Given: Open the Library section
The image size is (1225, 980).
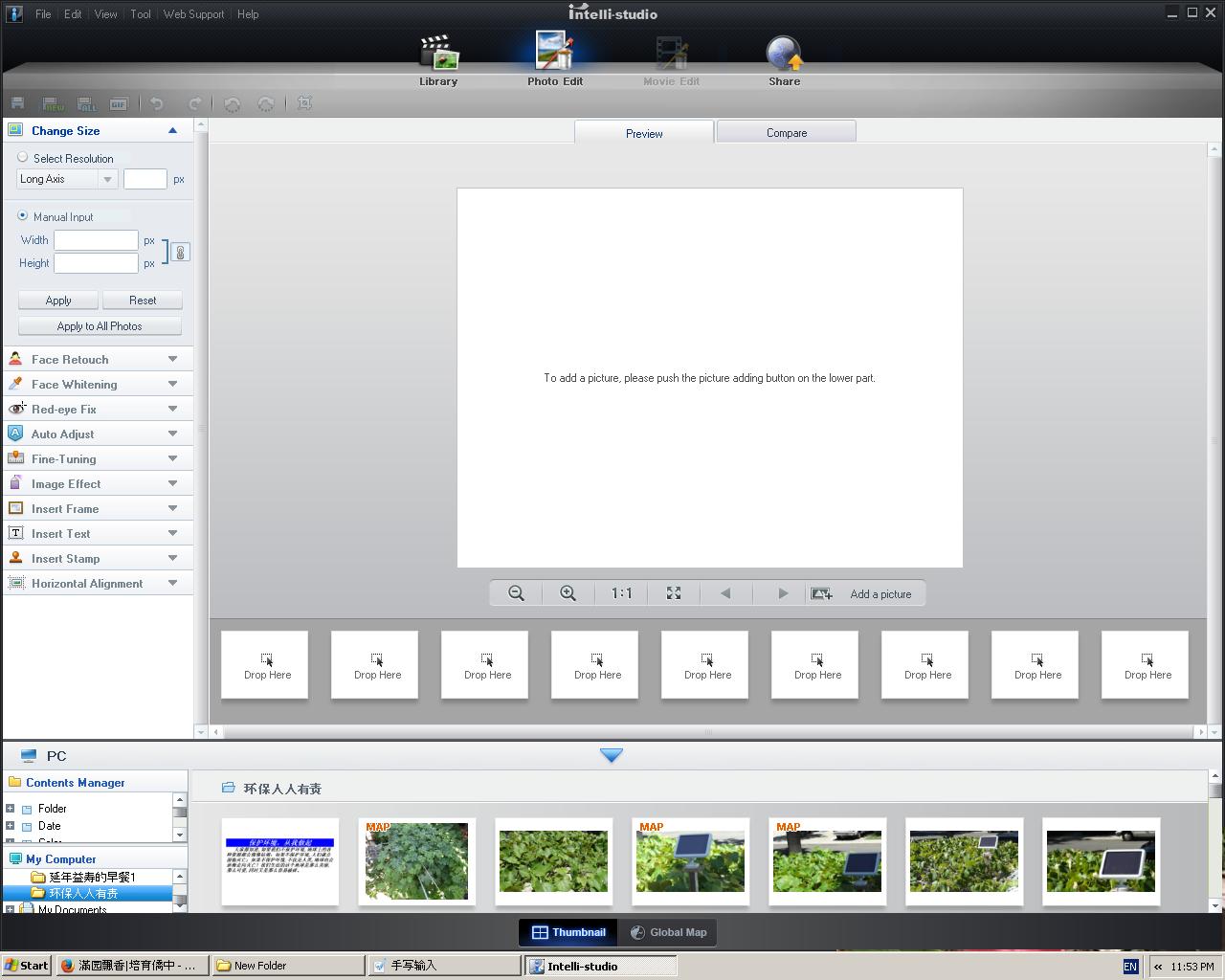Looking at the screenshot, I should coord(438,60).
